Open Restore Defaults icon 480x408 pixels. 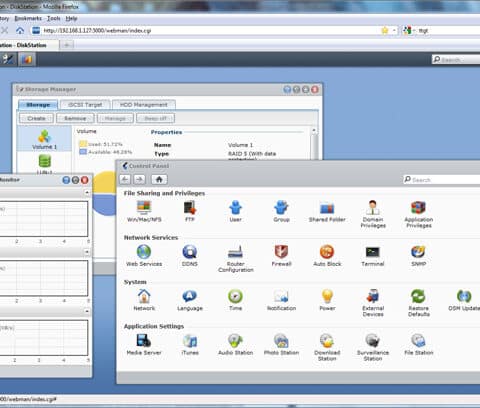pyautogui.click(x=419, y=303)
